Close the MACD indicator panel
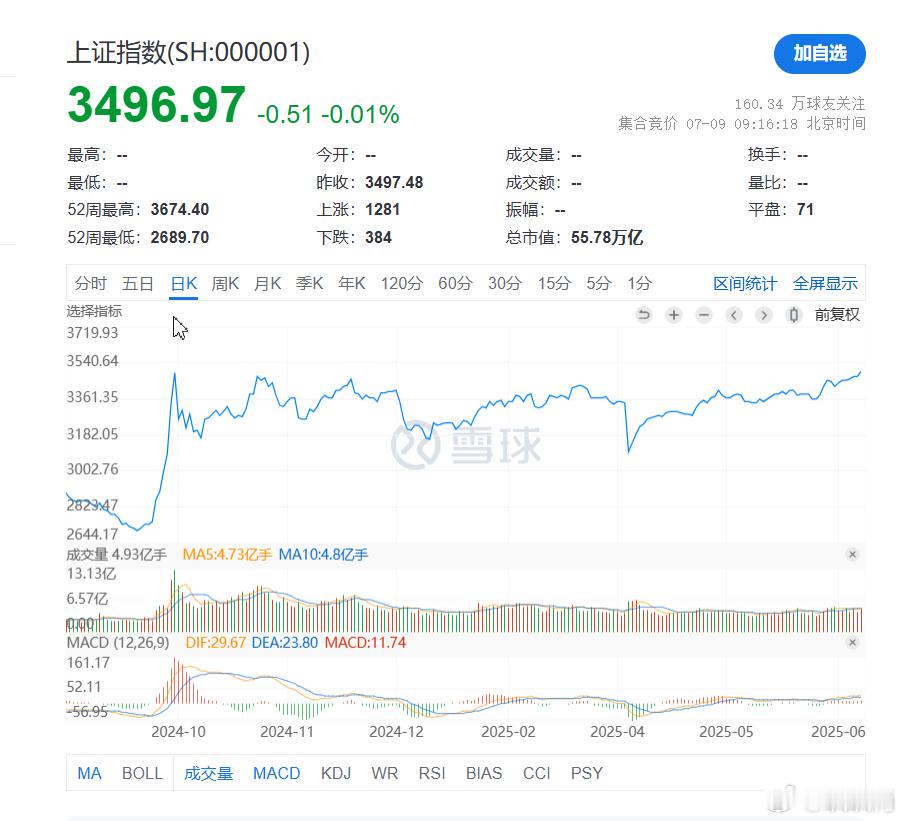 coord(852,643)
